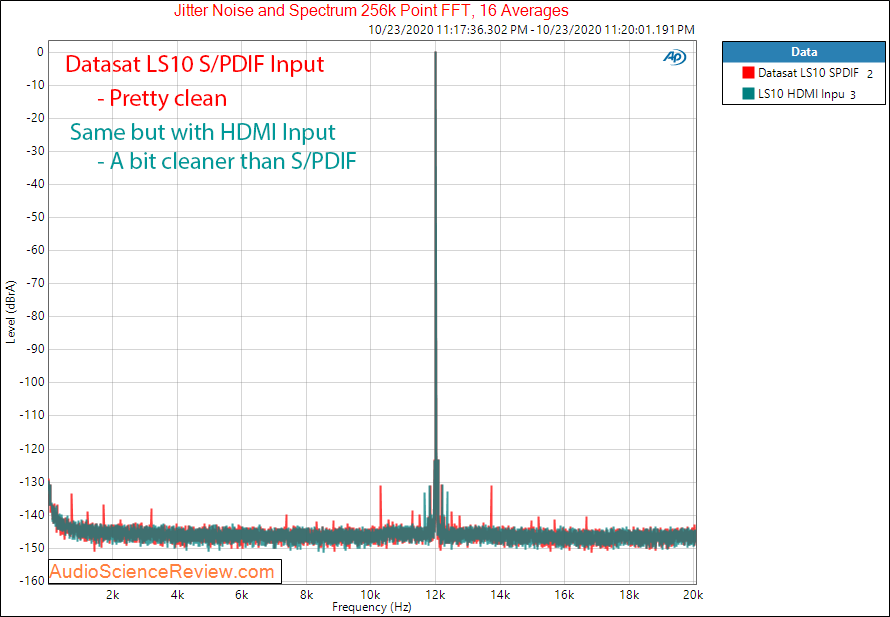Click the red Datasat LS10 SPDIF legend swatch
The image size is (890, 617).
748,73
